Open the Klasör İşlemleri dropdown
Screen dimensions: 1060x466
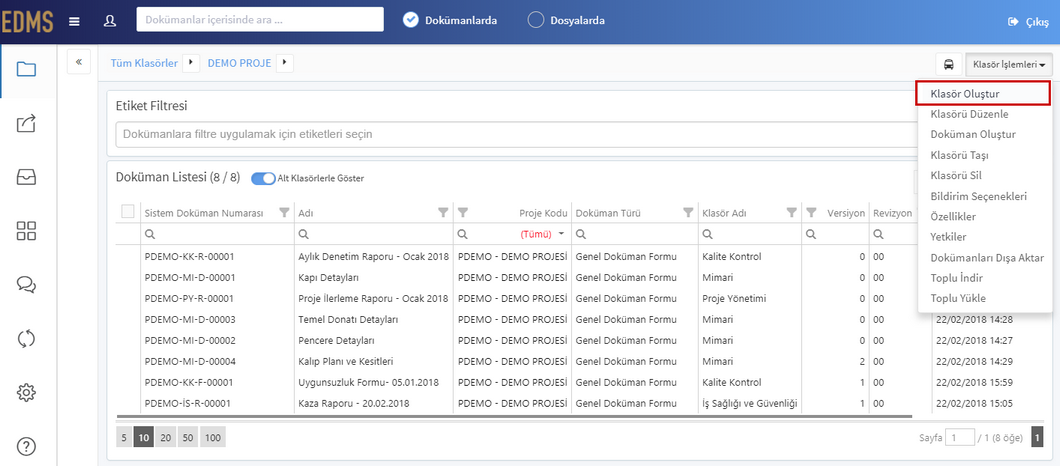tap(1009, 65)
